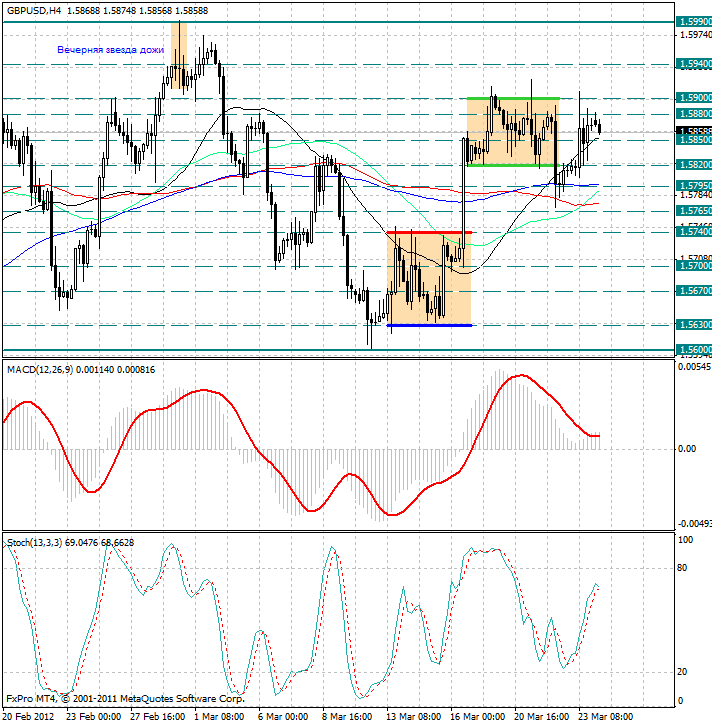
Task: Click the Stochastic 20 level label
Action: 682,672
